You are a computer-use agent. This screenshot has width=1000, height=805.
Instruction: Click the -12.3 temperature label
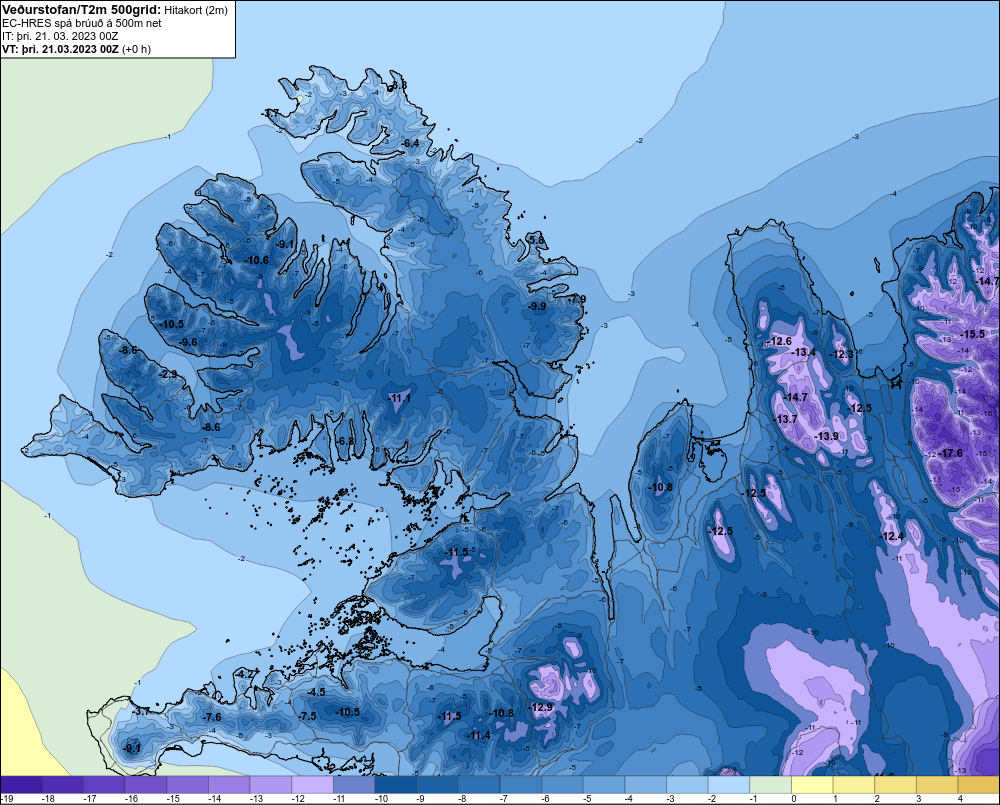[841, 354]
